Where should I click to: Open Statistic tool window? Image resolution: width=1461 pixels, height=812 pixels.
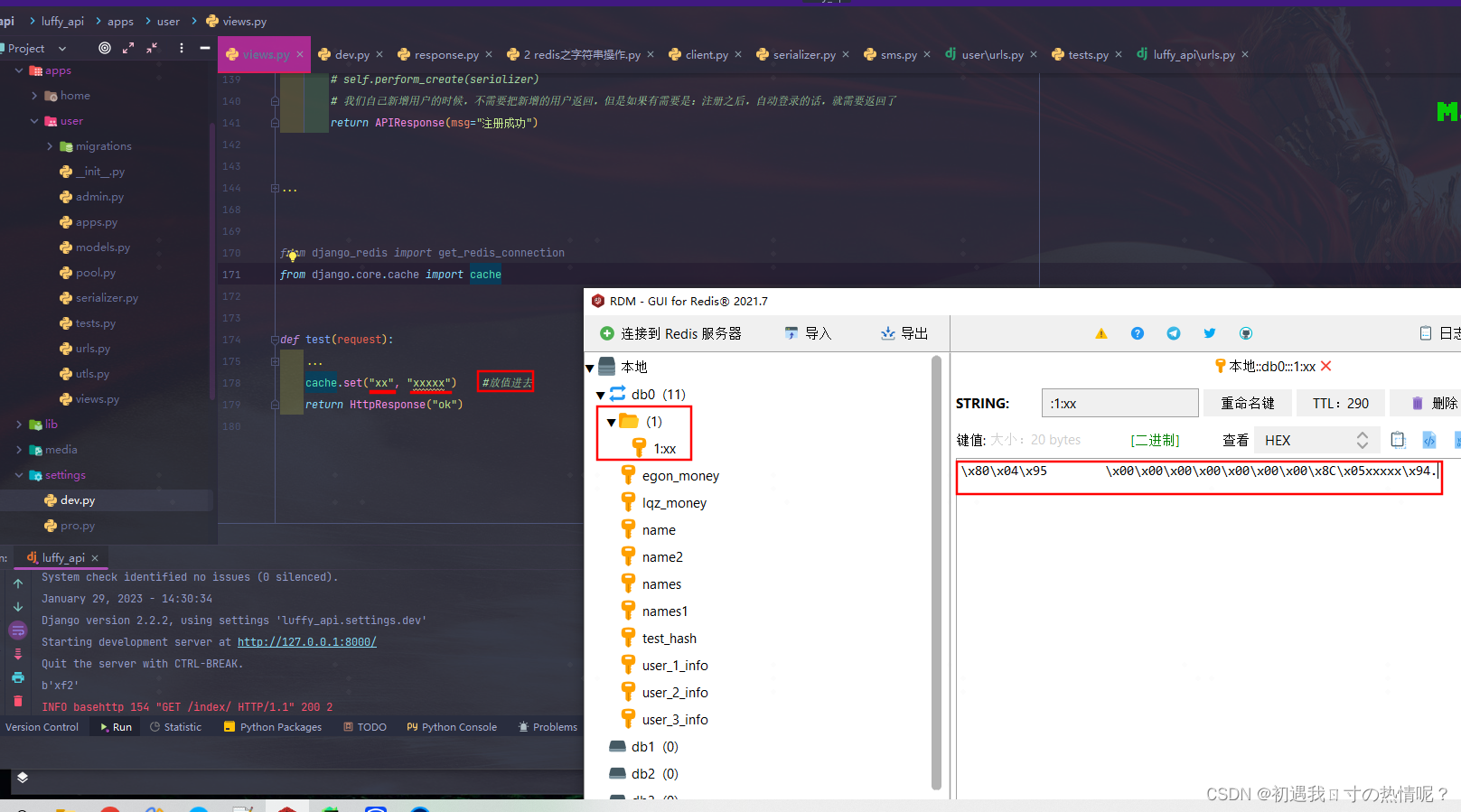175,727
